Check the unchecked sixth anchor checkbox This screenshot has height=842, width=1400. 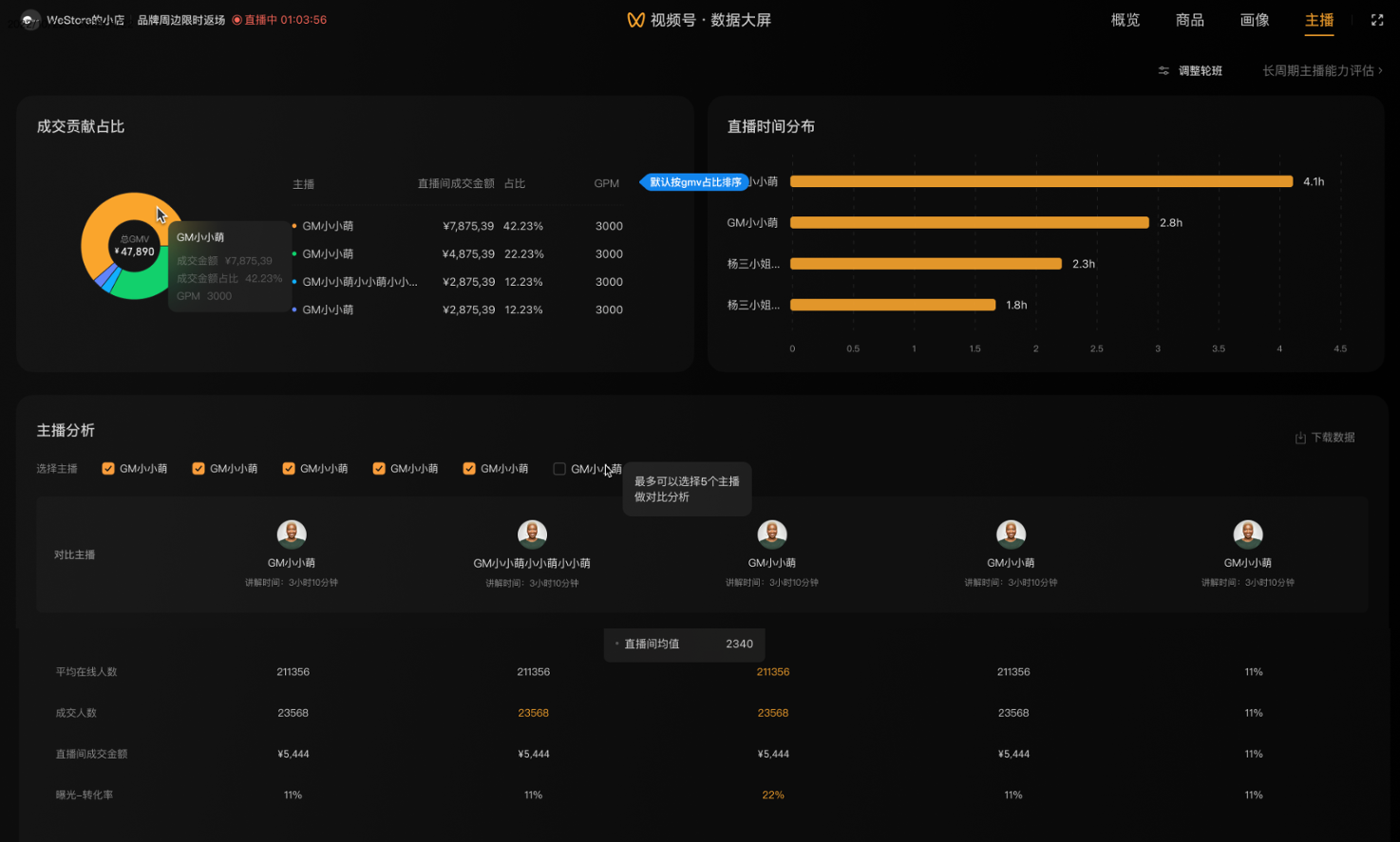pos(559,469)
